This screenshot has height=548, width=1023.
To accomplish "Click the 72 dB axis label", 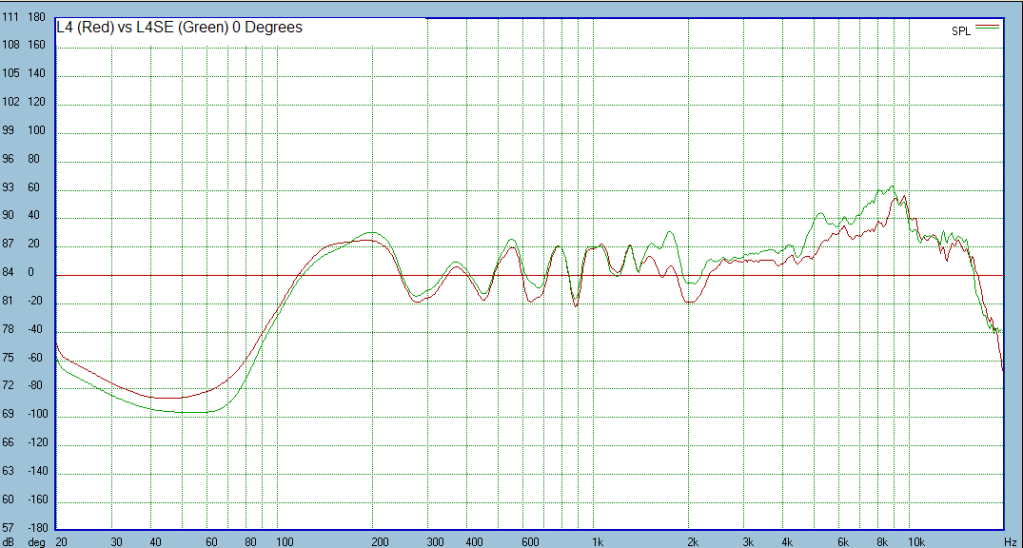I will point(7,387).
